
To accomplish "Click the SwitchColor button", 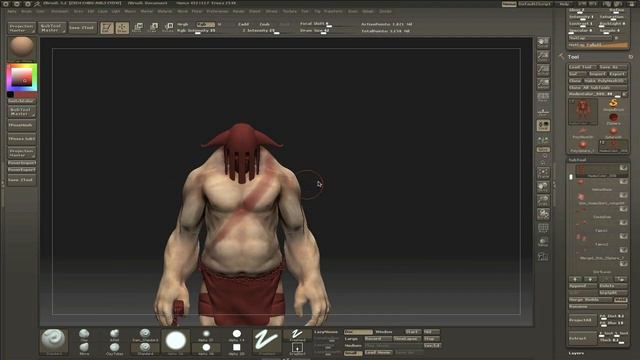I will coord(22,101).
